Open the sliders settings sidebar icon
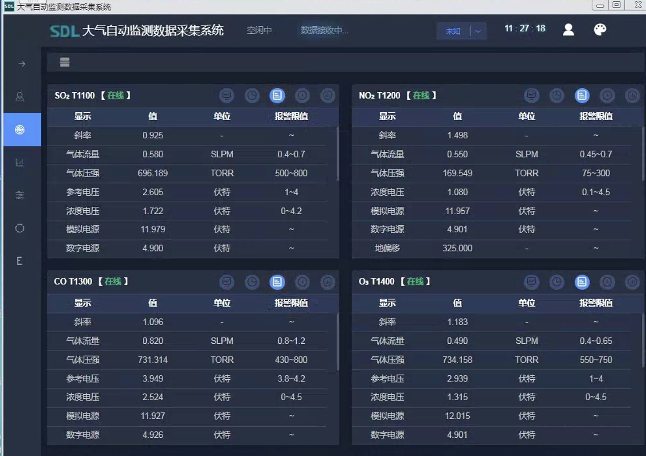The width and height of the screenshot is (646, 456). (x=20, y=195)
